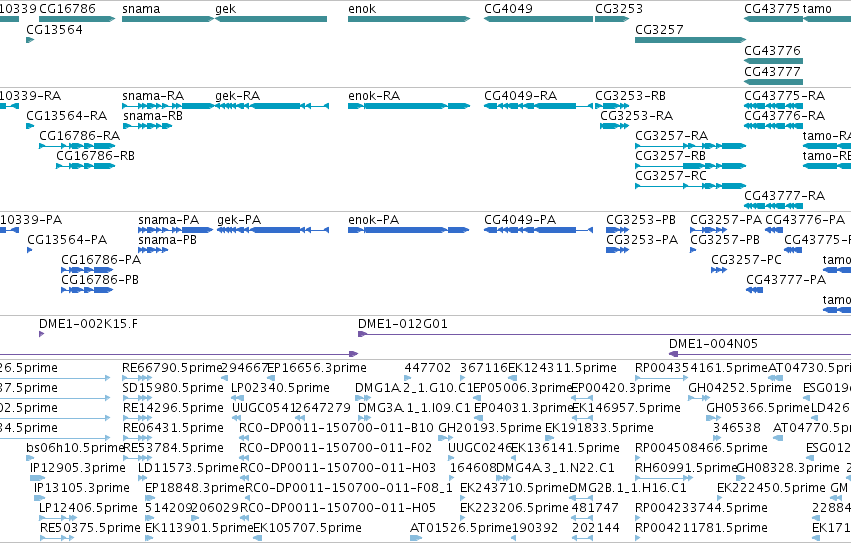Click the RE50375.5prime EST label
851x543 pixels.
pos(90,528)
